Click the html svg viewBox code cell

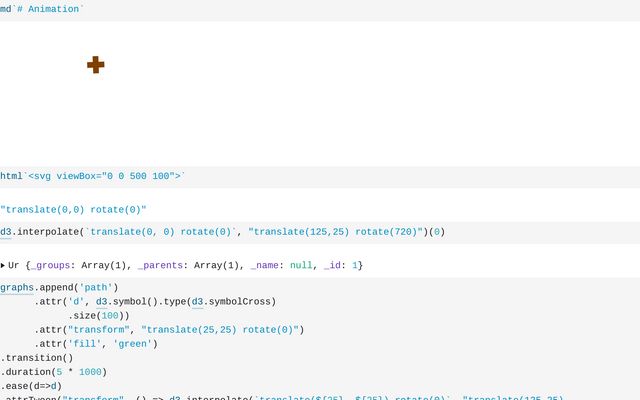pyautogui.click(x=92, y=176)
